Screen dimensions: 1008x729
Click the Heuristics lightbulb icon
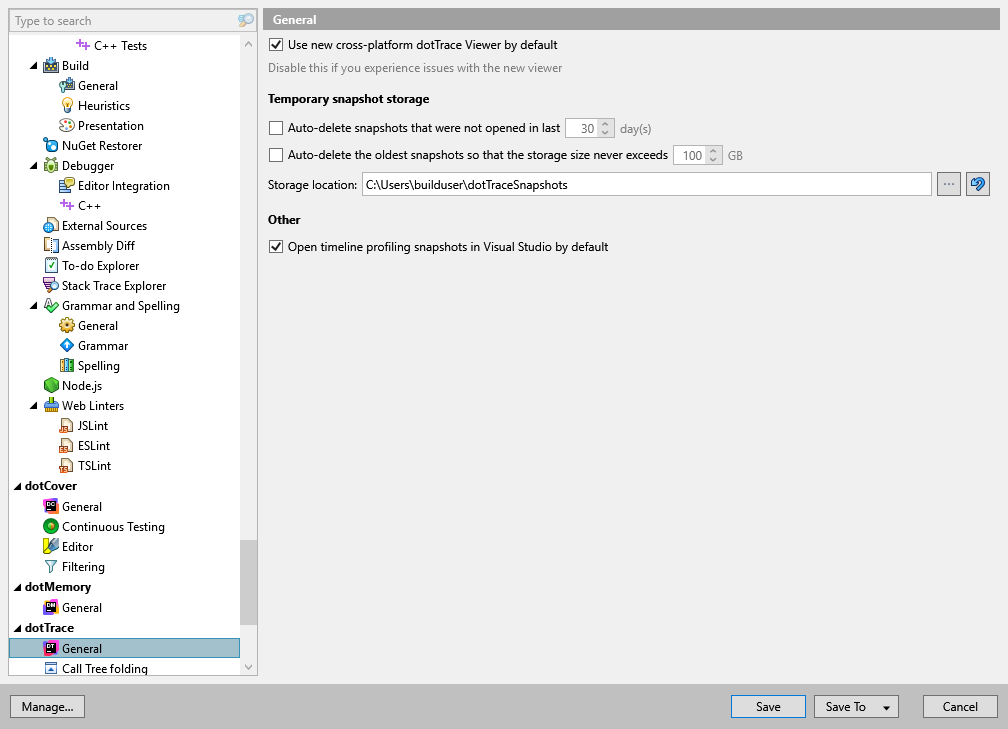click(67, 105)
